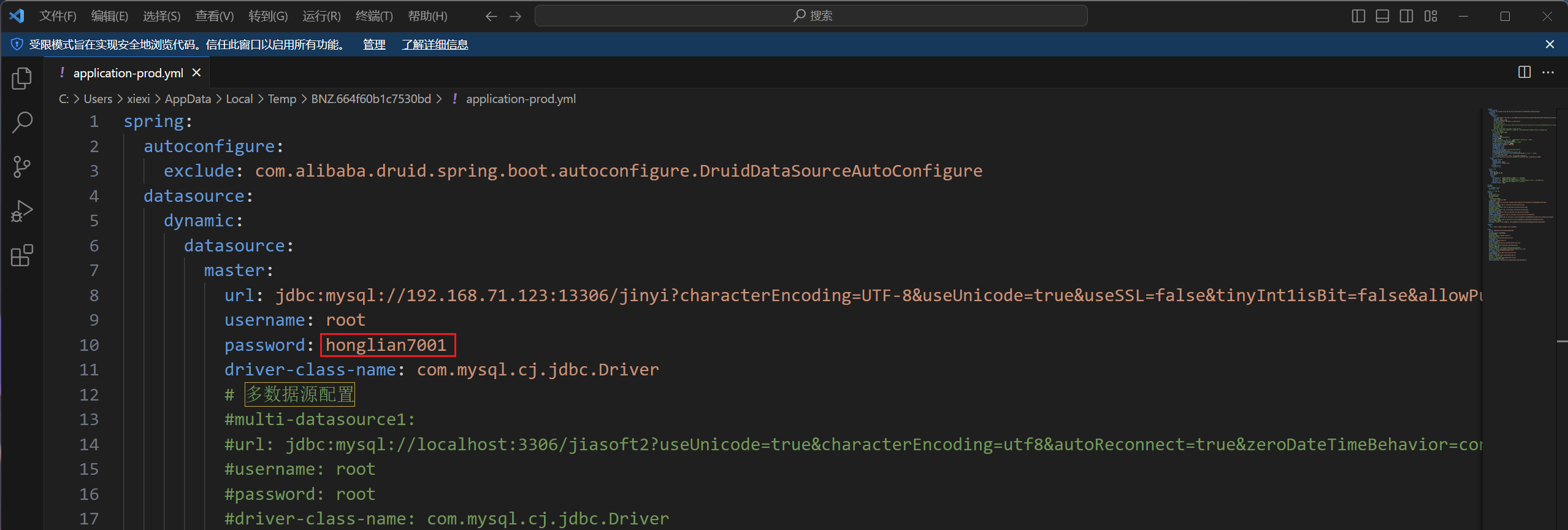Open the Source Control view
This screenshot has height=530, width=1568.
[22, 166]
